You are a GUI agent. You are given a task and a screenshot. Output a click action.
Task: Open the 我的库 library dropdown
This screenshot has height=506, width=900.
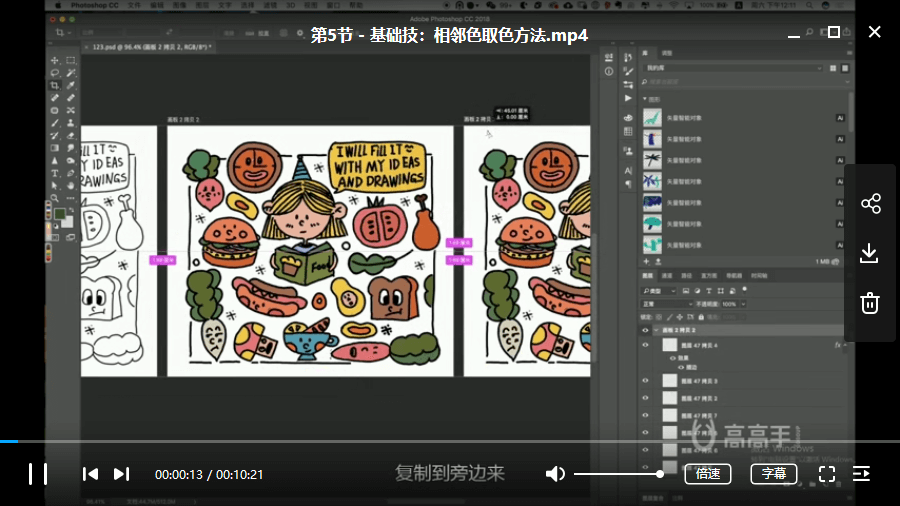(x=734, y=68)
